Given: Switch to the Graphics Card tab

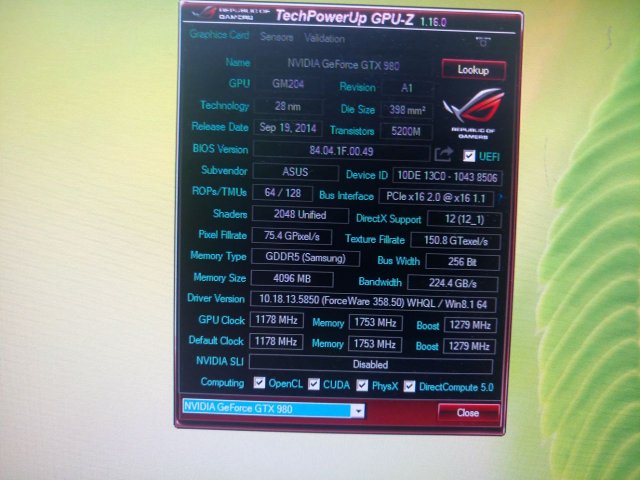Looking at the screenshot, I should [219, 35].
